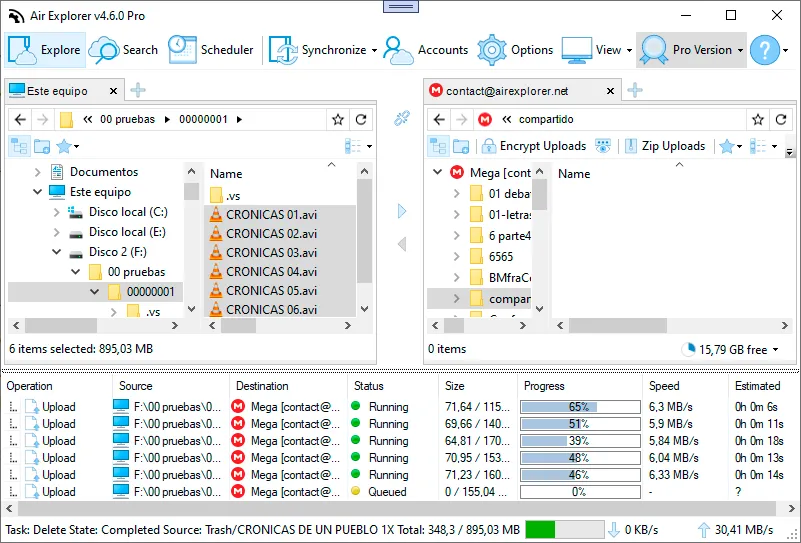The height and width of the screenshot is (543, 801).
Task: Open right pane favorites star dropdown
Action: [731, 147]
